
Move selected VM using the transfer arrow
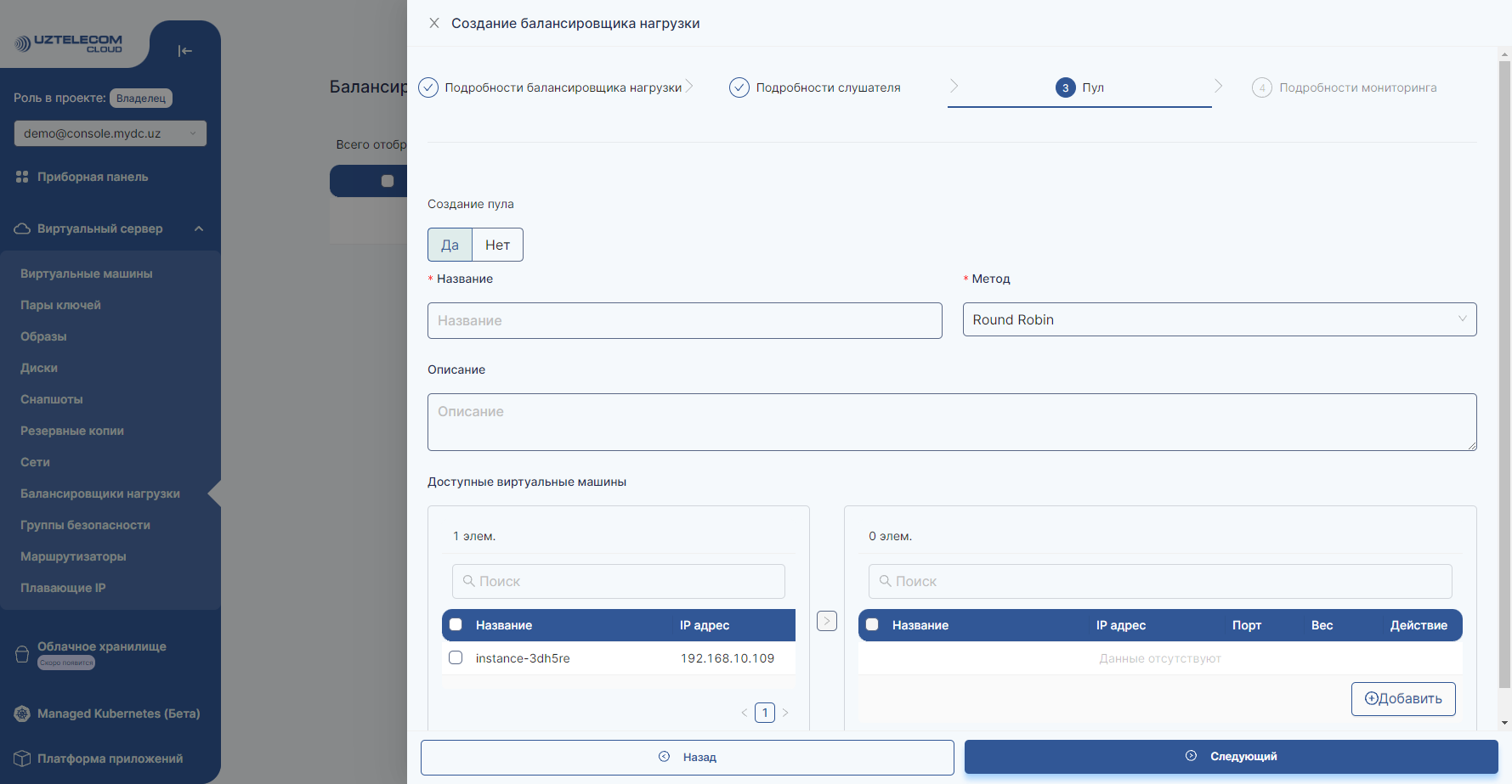[x=826, y=621]
